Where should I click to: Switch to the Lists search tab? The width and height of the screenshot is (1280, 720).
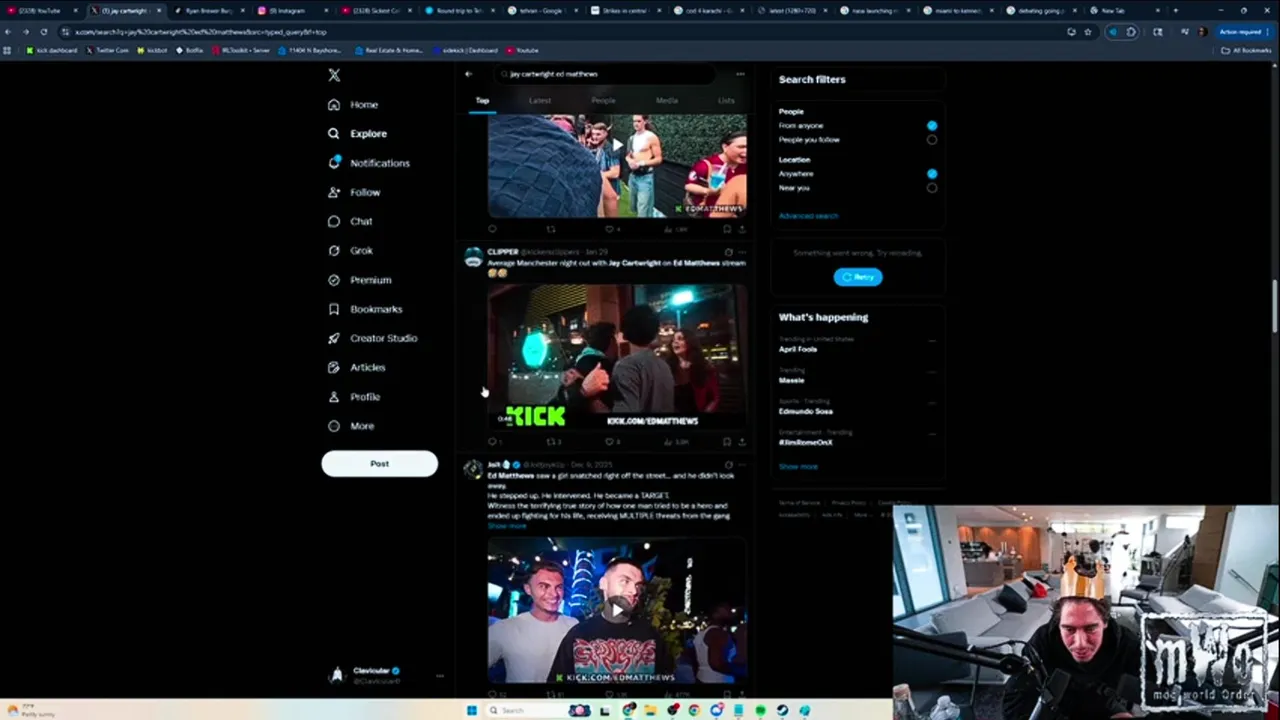(726, 101)
